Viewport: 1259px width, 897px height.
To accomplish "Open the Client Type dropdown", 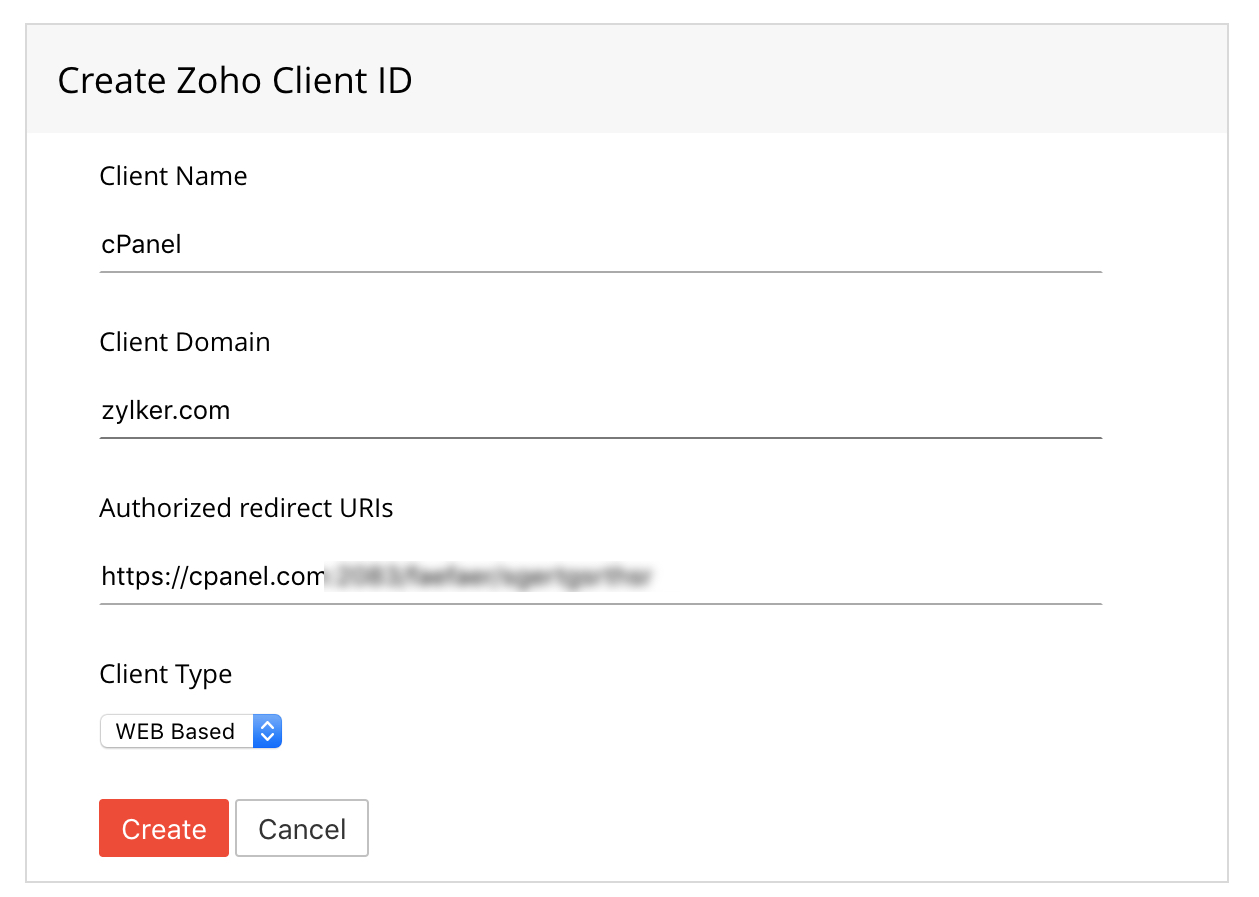I will (x=190, y=731).
